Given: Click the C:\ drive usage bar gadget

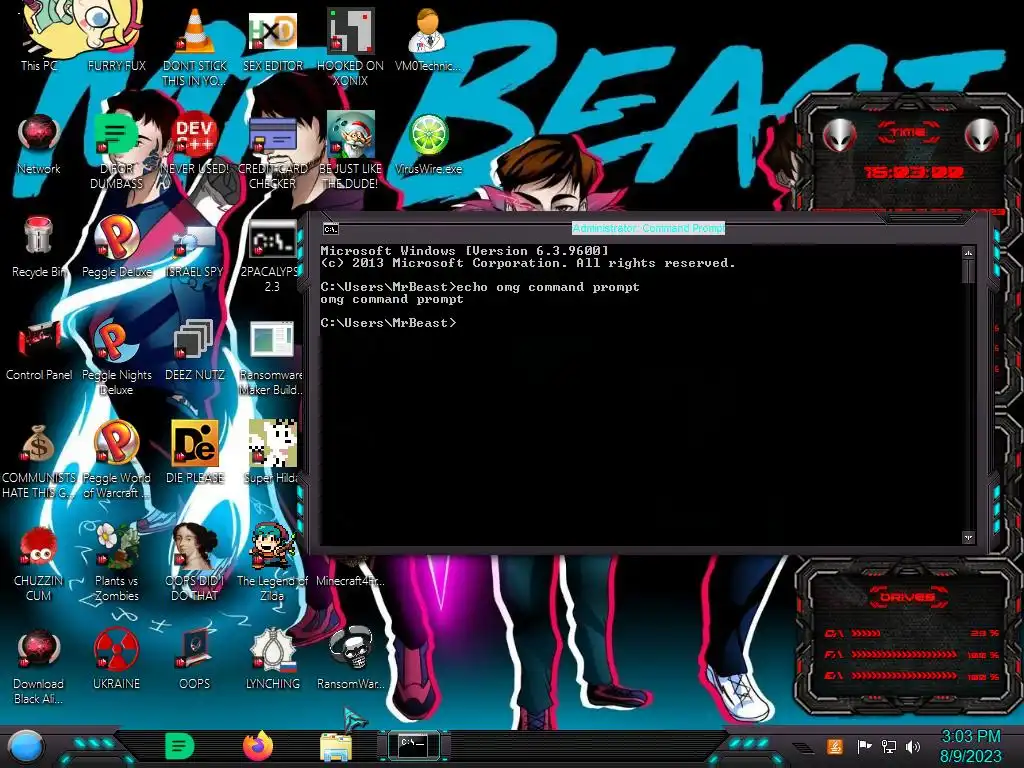Looking at the screenshot, I should tap(912, 633).
